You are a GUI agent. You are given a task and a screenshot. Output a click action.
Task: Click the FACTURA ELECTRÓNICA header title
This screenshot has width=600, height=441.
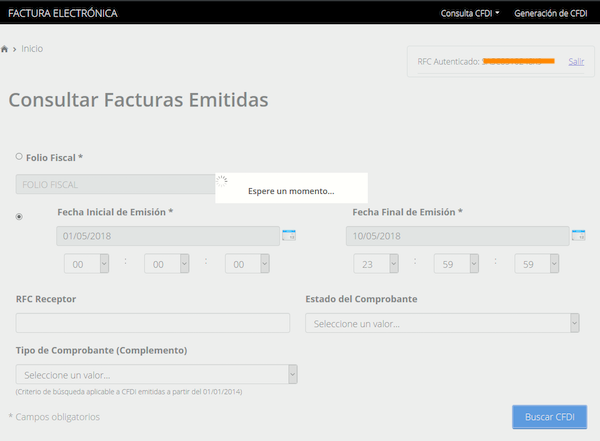pyautogui.click(x=63, y=13)
